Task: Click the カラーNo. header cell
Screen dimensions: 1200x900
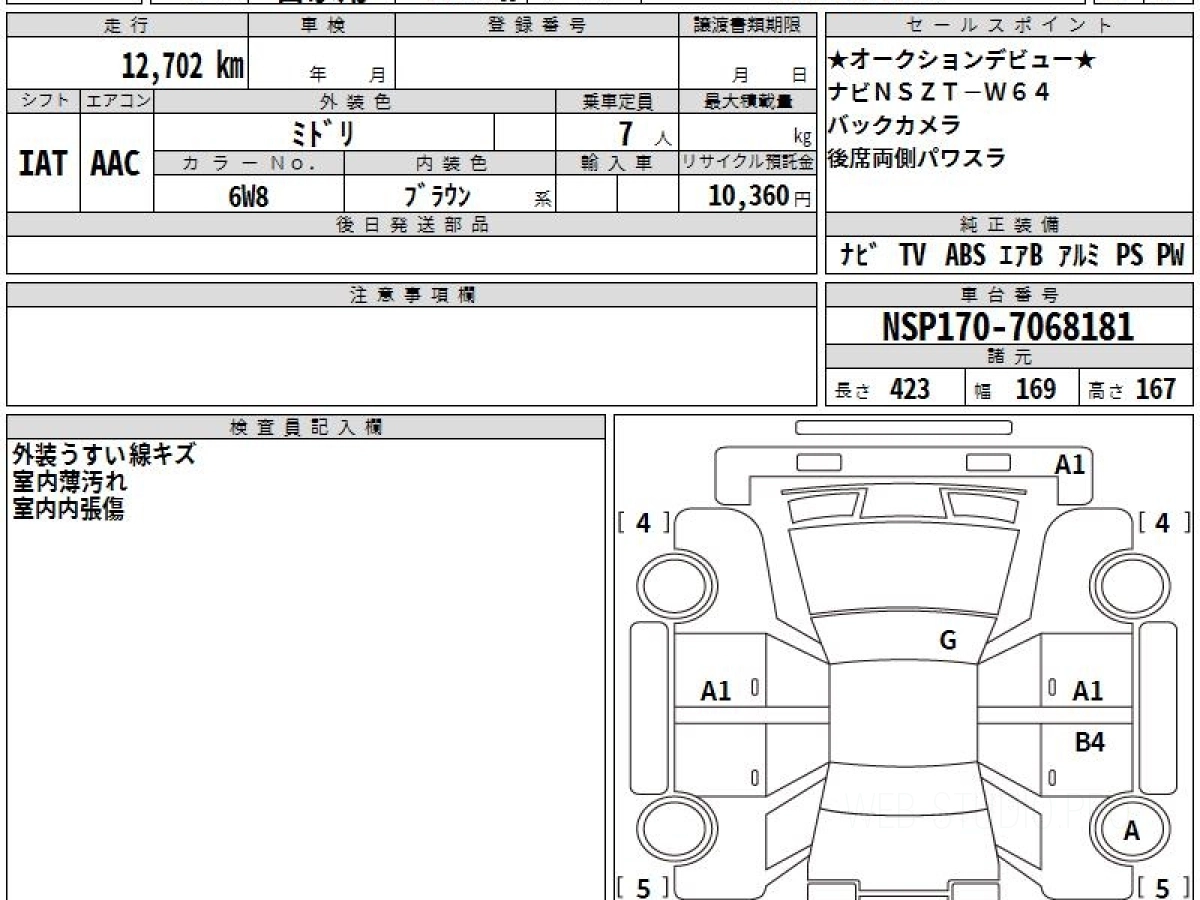Action: (x=249, y=163)
